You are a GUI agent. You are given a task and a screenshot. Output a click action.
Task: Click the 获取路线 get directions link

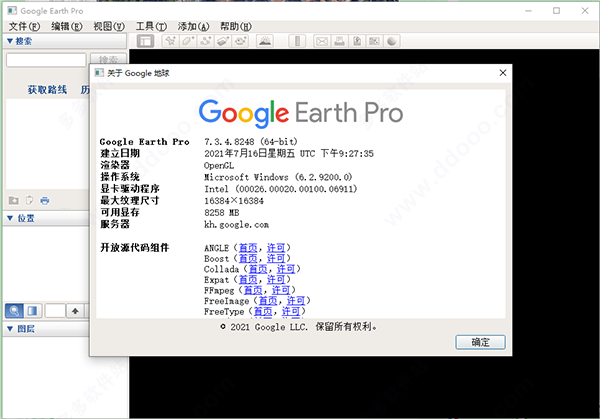tap(47, 90)
